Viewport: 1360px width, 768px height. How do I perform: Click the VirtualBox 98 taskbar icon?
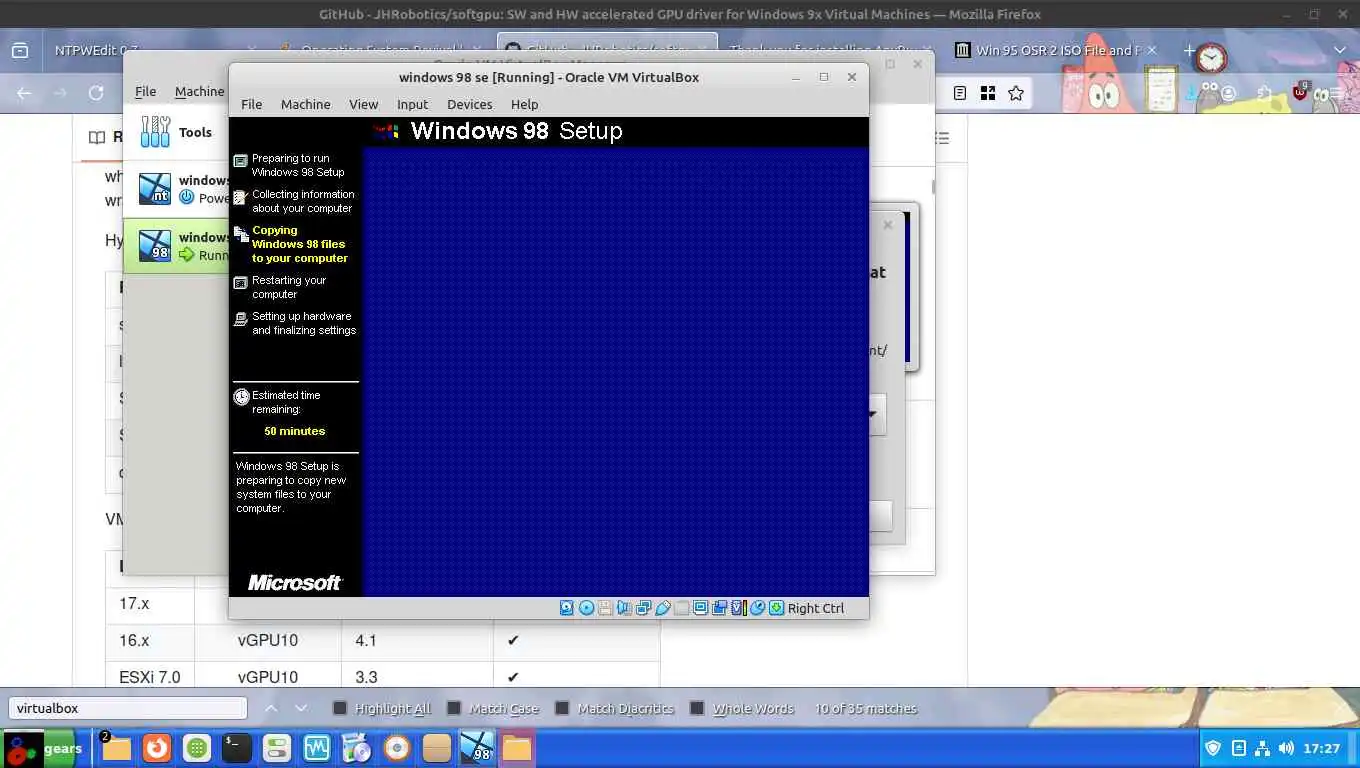477,748
